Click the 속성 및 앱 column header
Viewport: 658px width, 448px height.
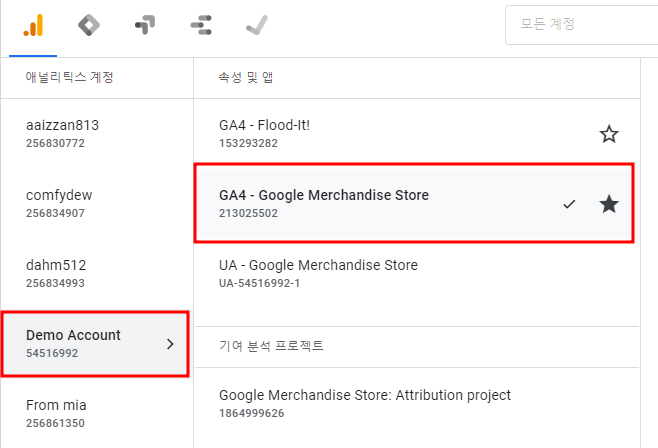(246, 77)
